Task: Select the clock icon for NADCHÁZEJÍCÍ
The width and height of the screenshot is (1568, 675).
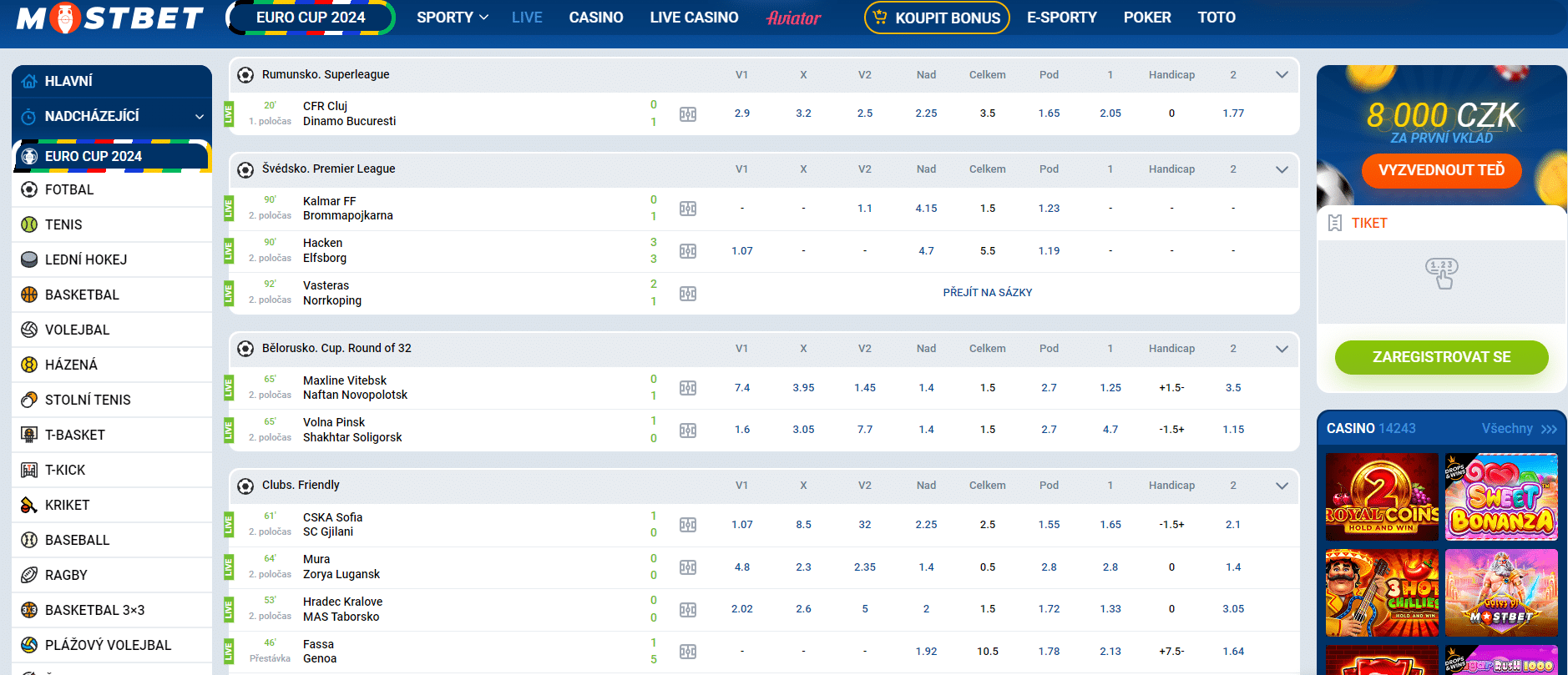Action: [29, 116]
